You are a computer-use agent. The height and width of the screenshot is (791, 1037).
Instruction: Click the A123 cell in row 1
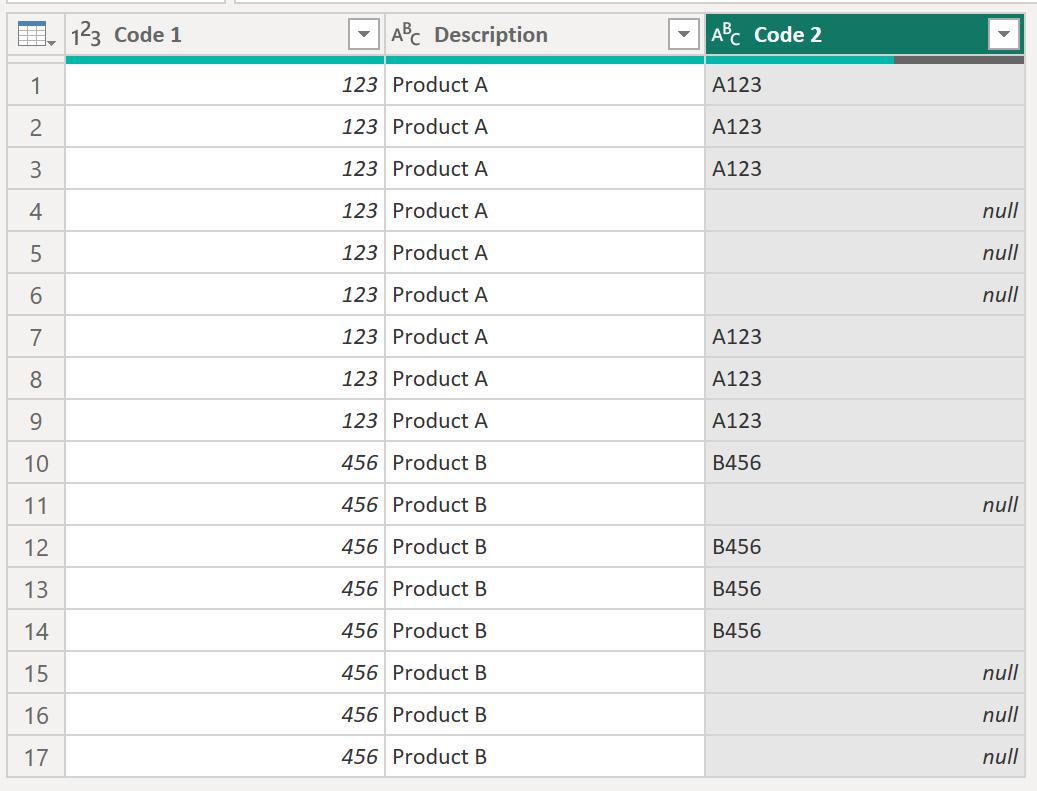tap(865, 85)
